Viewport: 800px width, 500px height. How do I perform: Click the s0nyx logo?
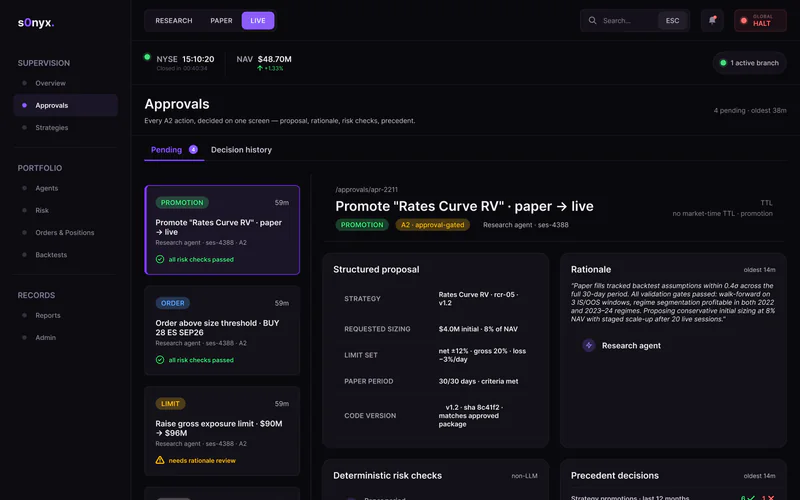[36, 22]
